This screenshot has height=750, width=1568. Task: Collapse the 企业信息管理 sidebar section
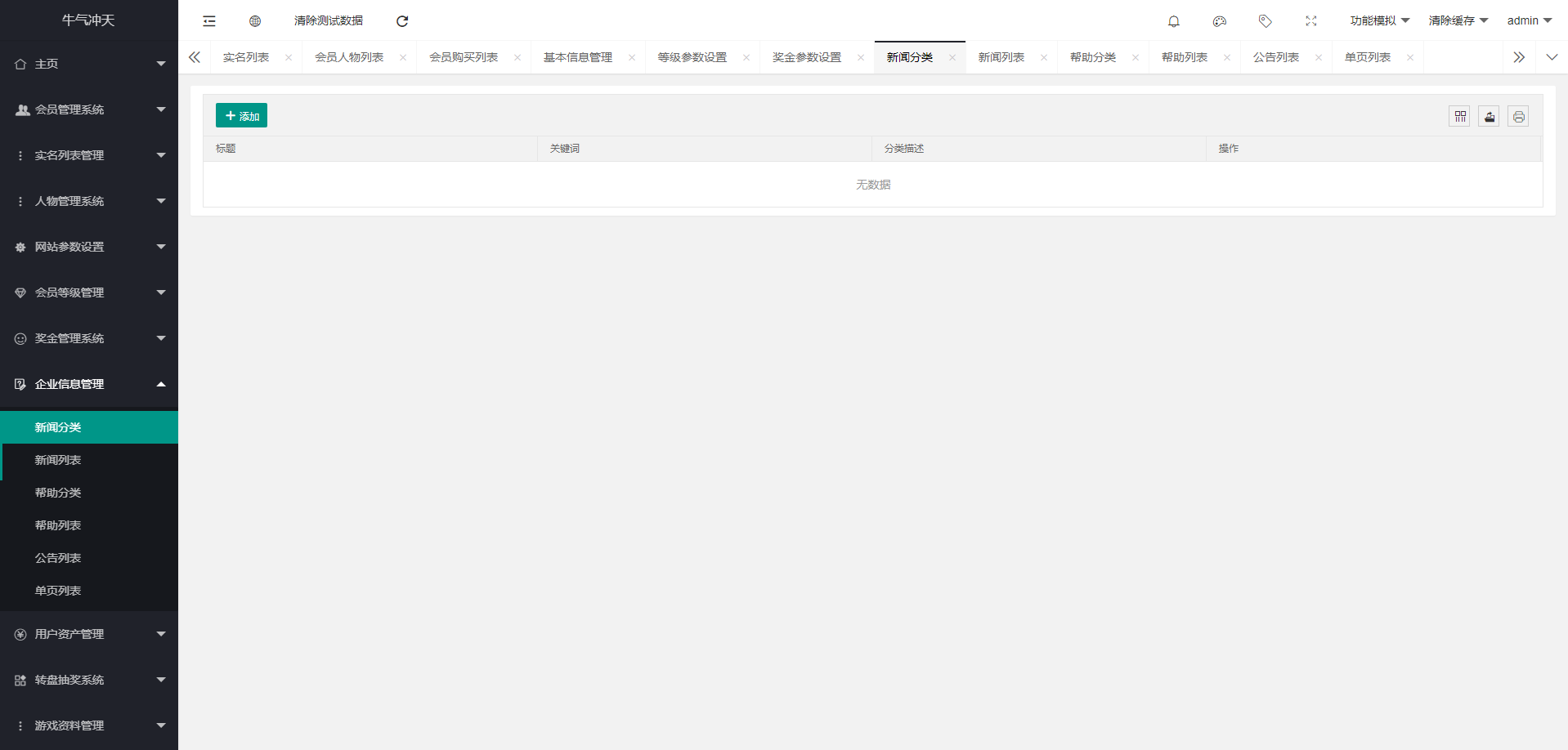(x=89, y=384)
